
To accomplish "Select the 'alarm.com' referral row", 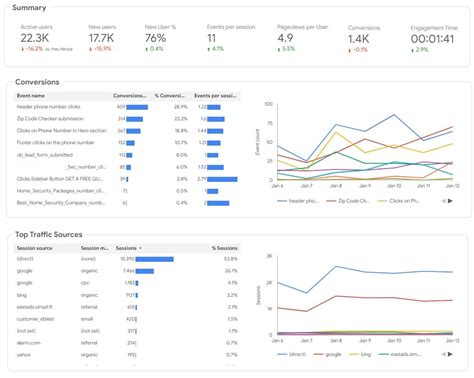I will [127, 343].
